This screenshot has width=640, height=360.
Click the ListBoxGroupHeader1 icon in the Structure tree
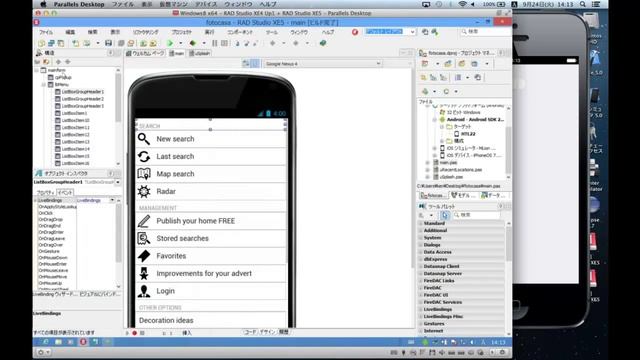[x=58, y=91]
